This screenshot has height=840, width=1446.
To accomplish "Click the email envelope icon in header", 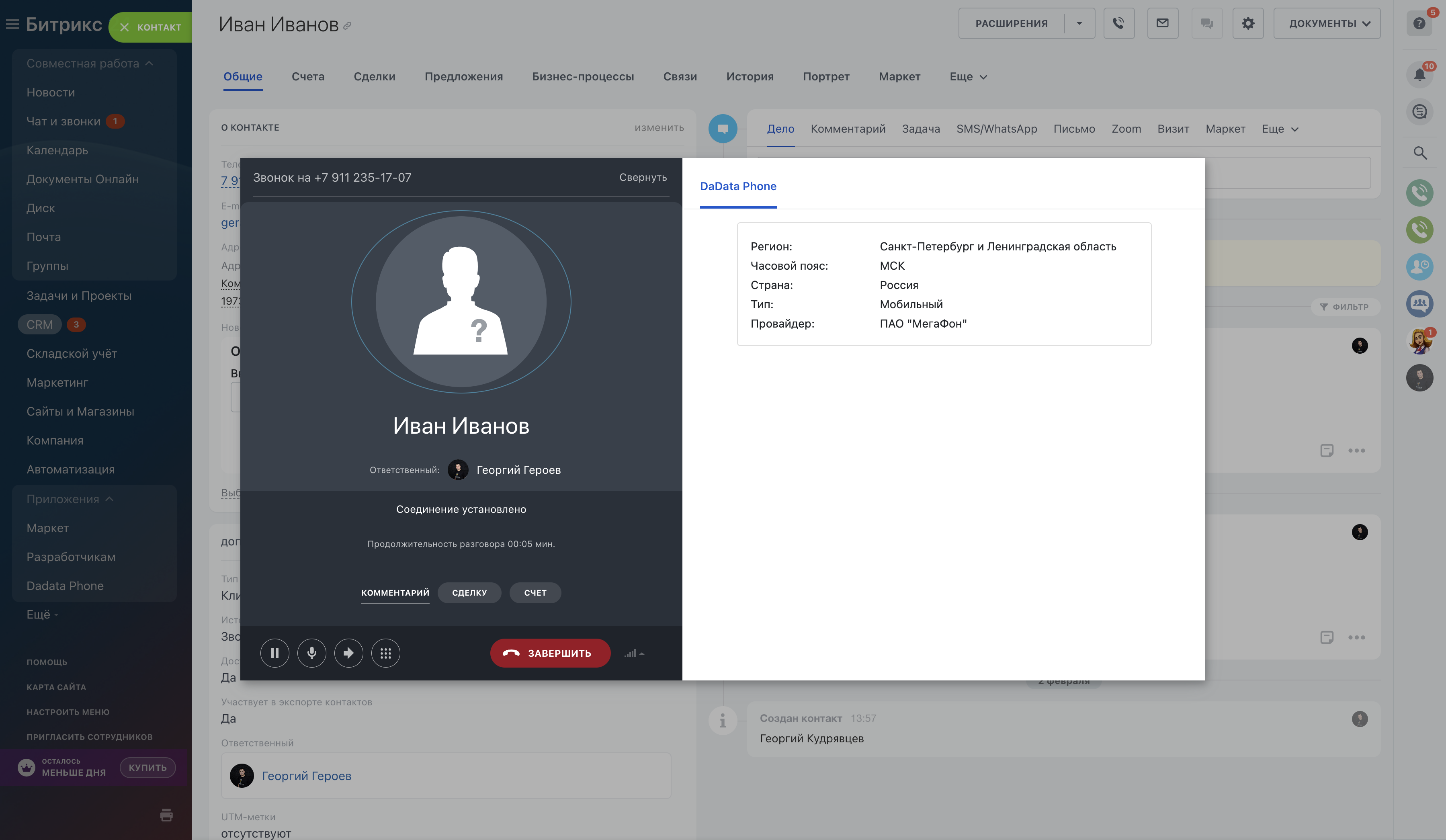I will 1162,24.
